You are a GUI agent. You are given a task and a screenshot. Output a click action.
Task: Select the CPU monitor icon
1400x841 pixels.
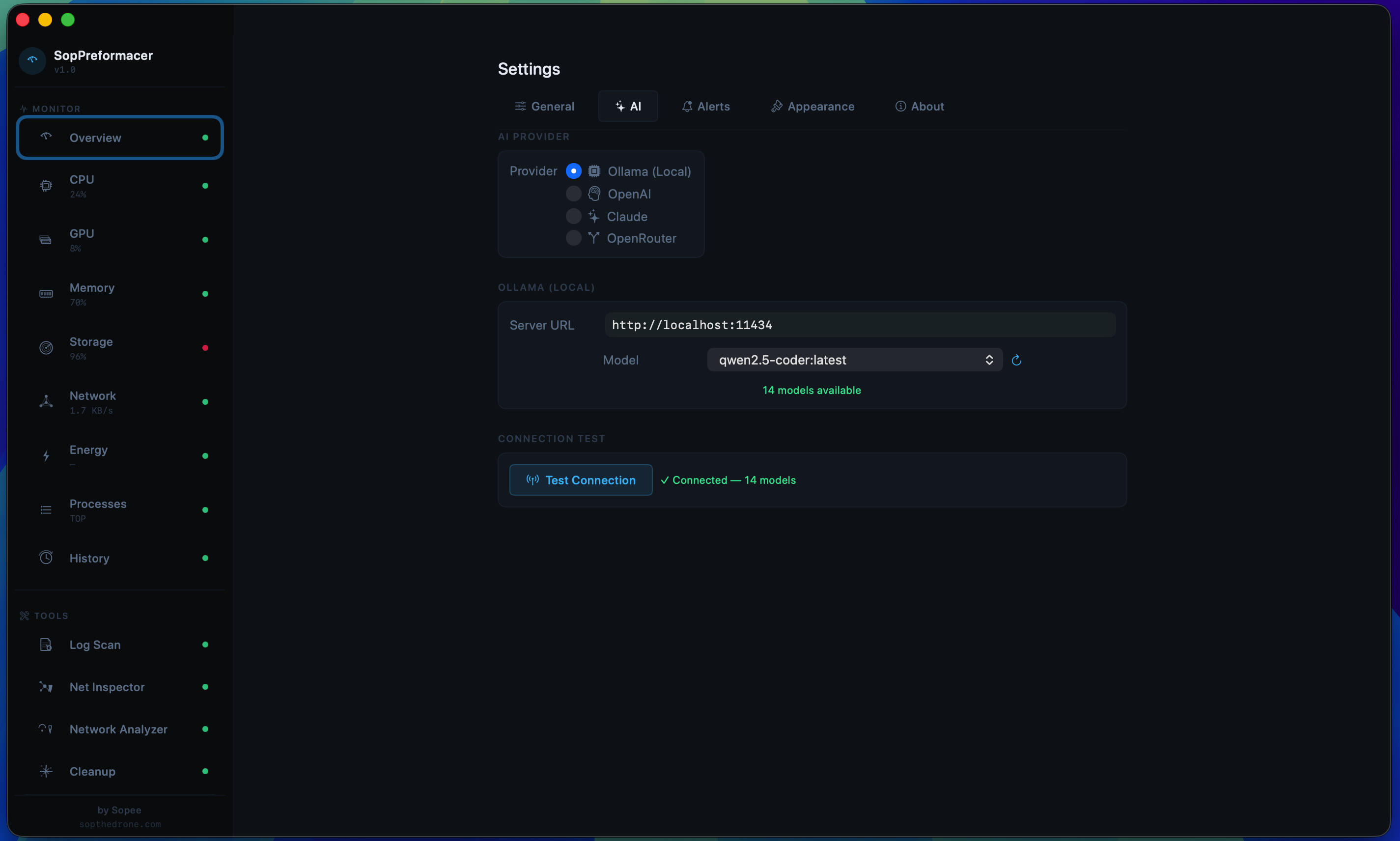[46, 185]
